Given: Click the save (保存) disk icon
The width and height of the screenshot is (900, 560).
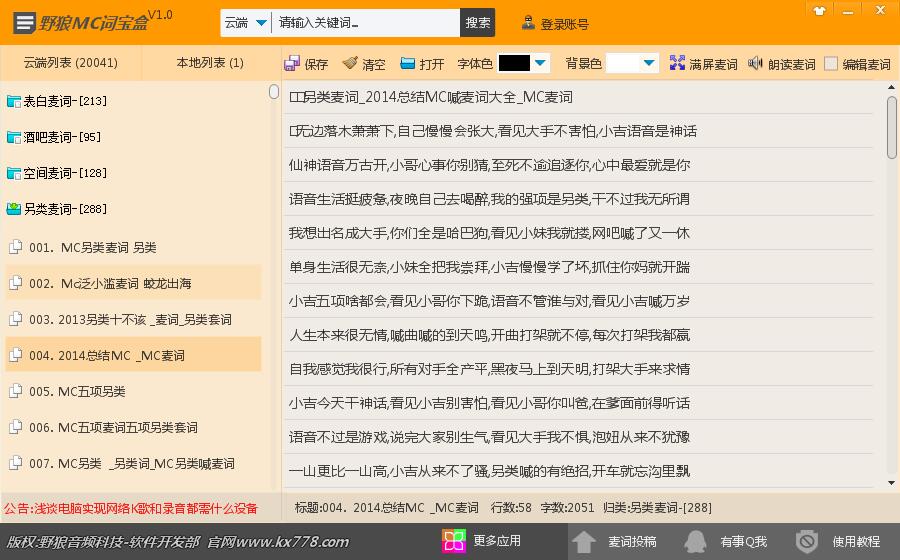Looking at the screenshot, I should (x=292, y=64).
